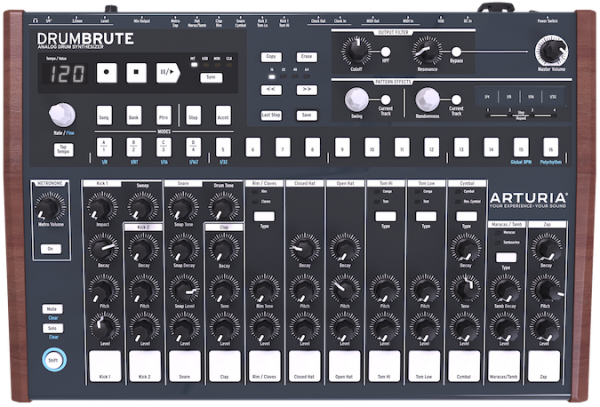Tap the Tap Tempo button
Screen dimensions: 600x407
[64, 150]
